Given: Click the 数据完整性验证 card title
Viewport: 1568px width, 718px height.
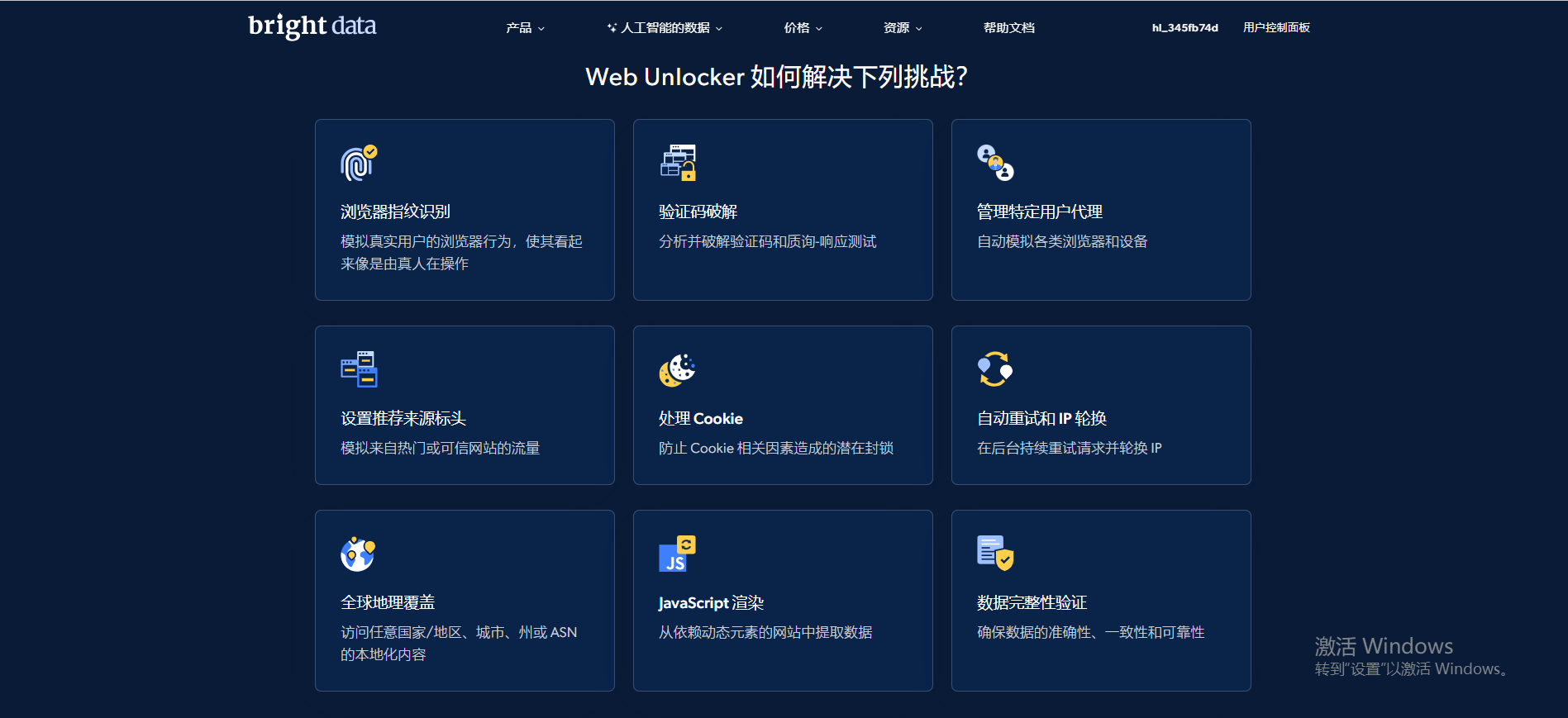Looking at the screenshot, I should tap(1032, 602).
